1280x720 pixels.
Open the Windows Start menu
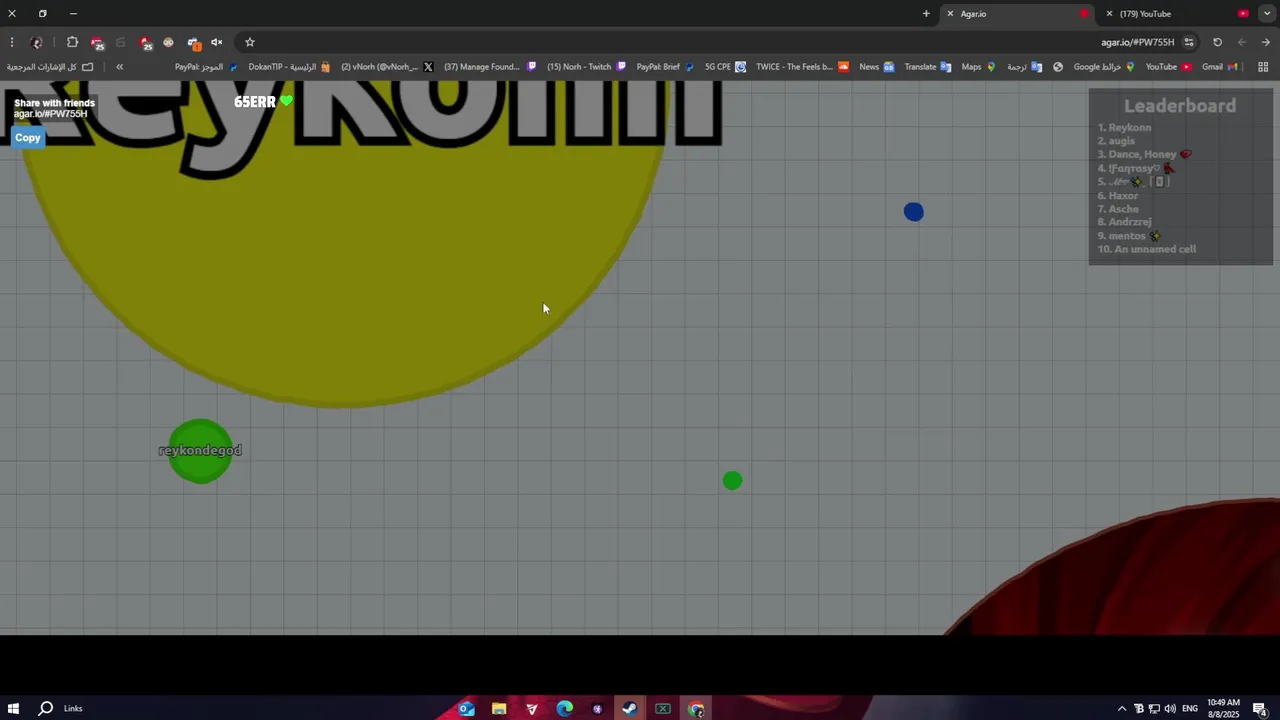[13, 709]
